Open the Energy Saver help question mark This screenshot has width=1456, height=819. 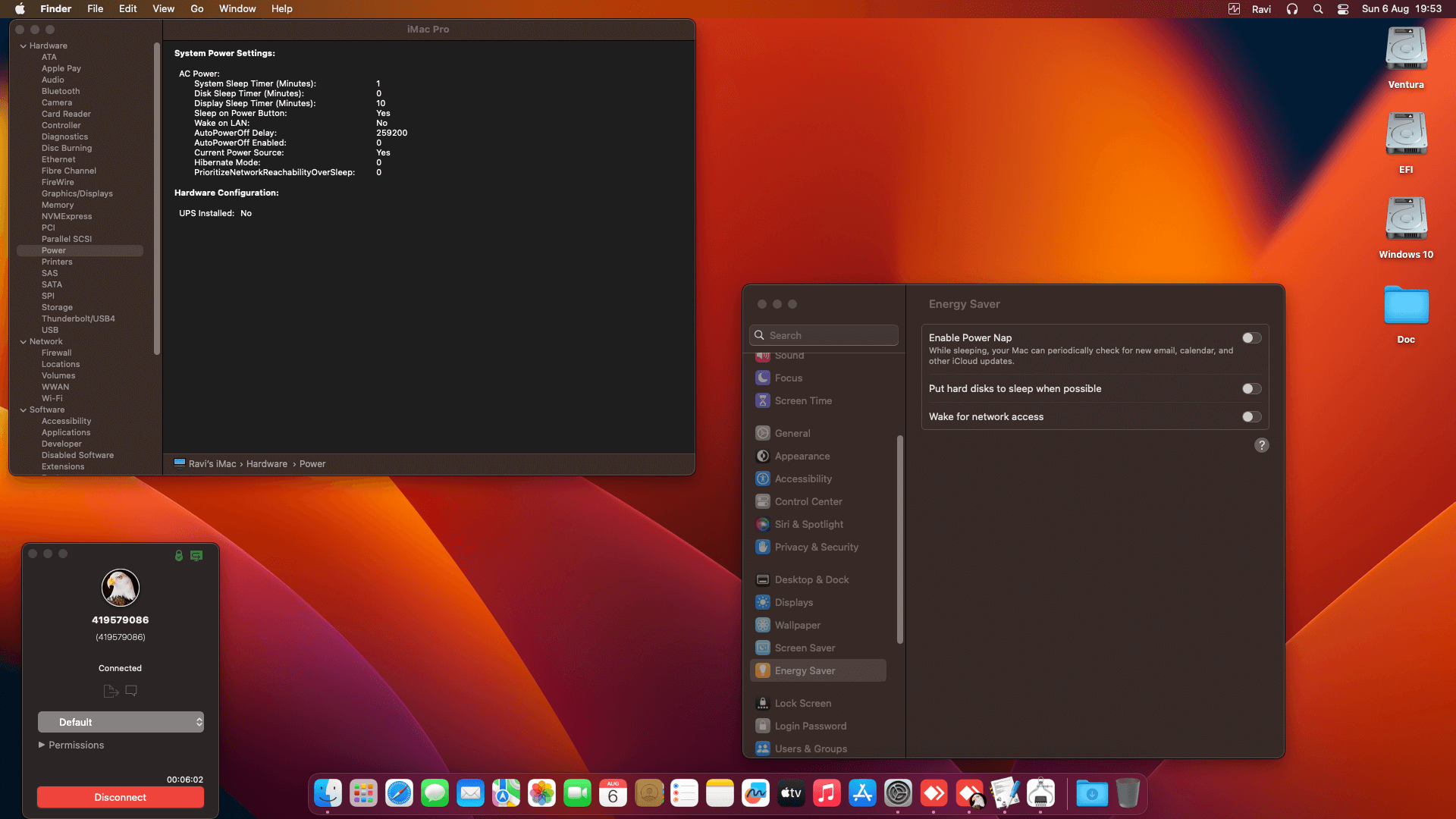[x=1261, y=445]
